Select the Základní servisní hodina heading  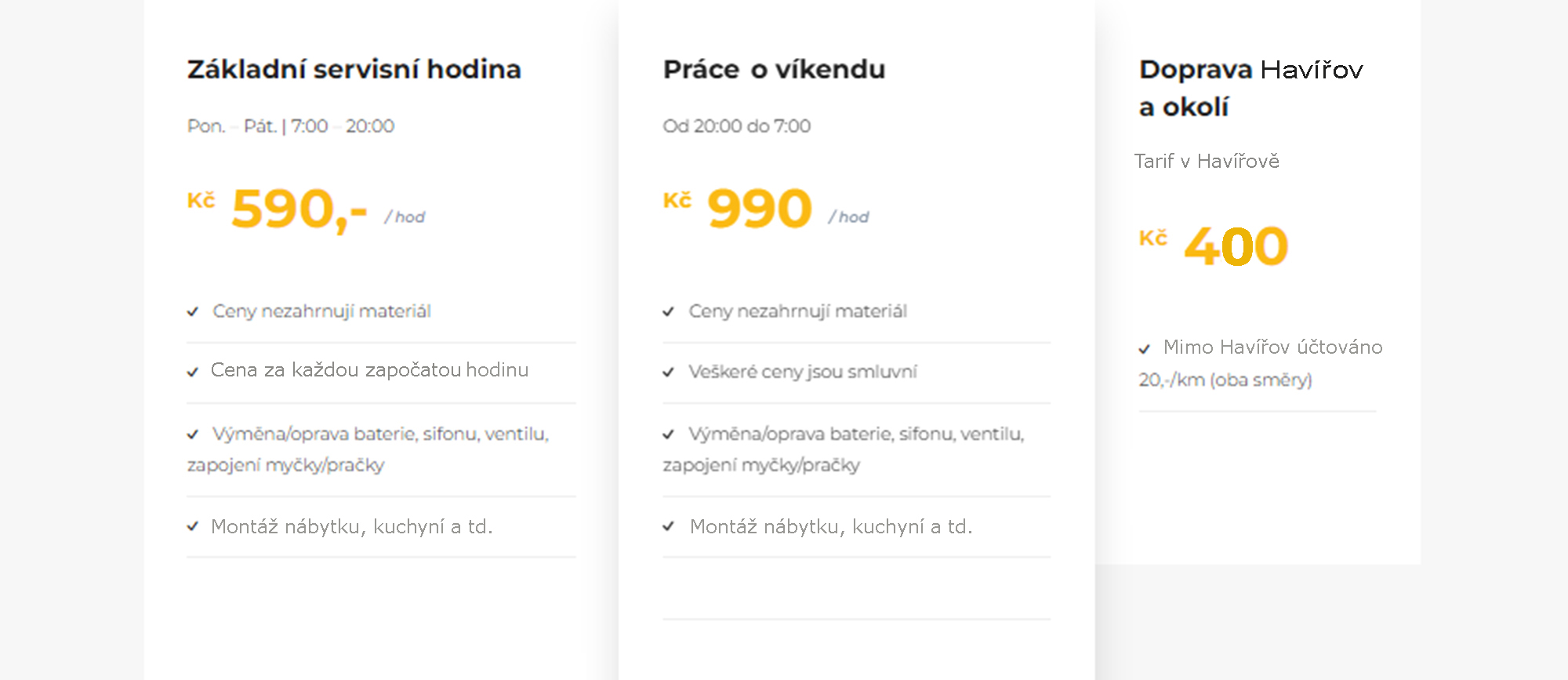[354, 69]
